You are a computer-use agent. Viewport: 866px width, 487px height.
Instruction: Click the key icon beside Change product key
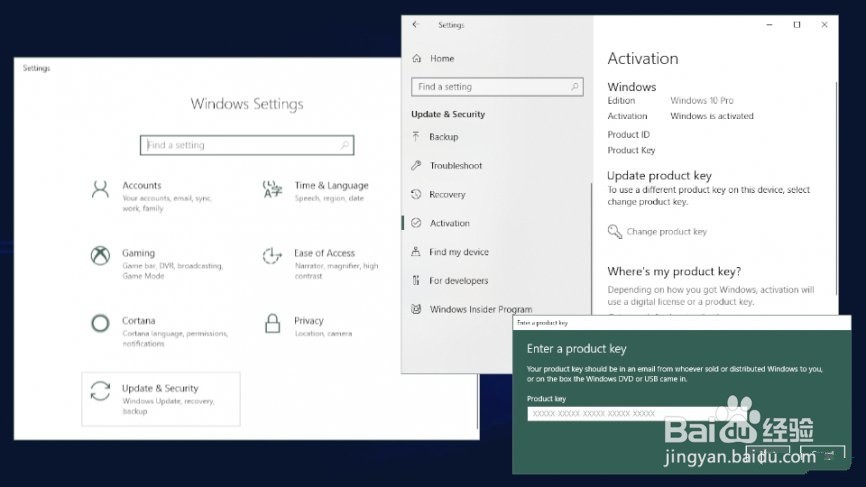(x=615, y=231)
